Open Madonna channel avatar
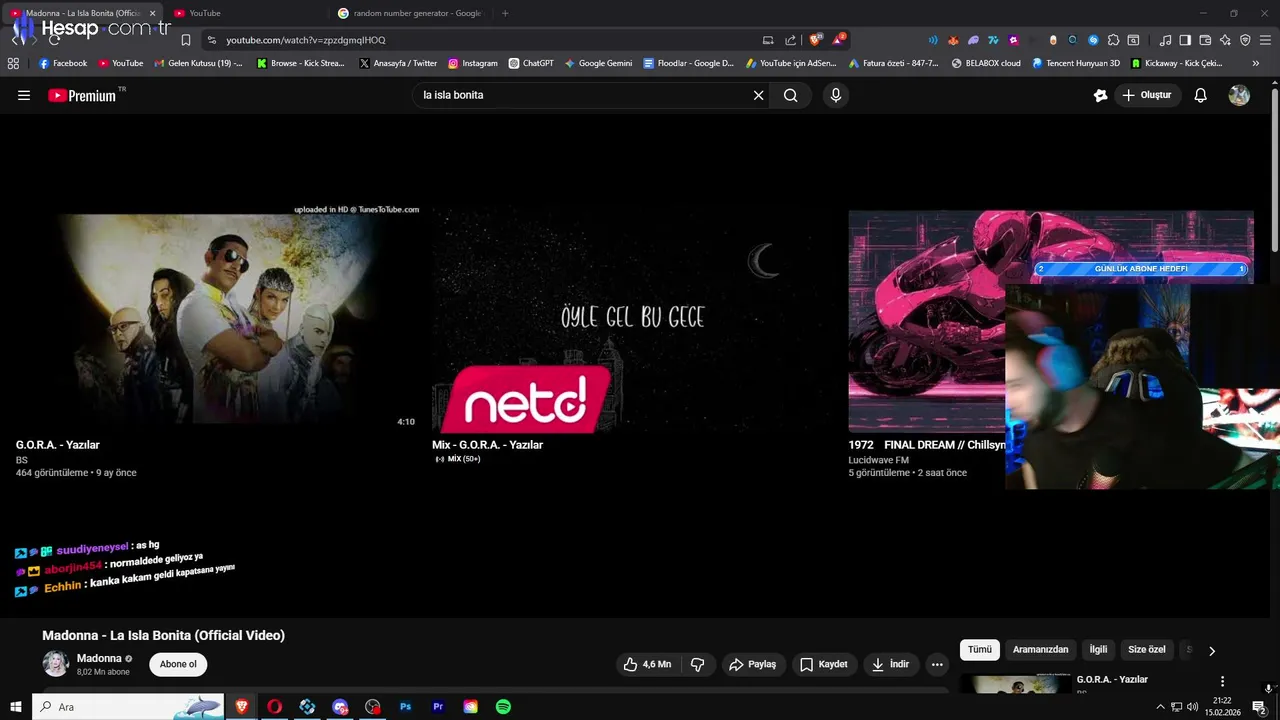 click(55, 664)
